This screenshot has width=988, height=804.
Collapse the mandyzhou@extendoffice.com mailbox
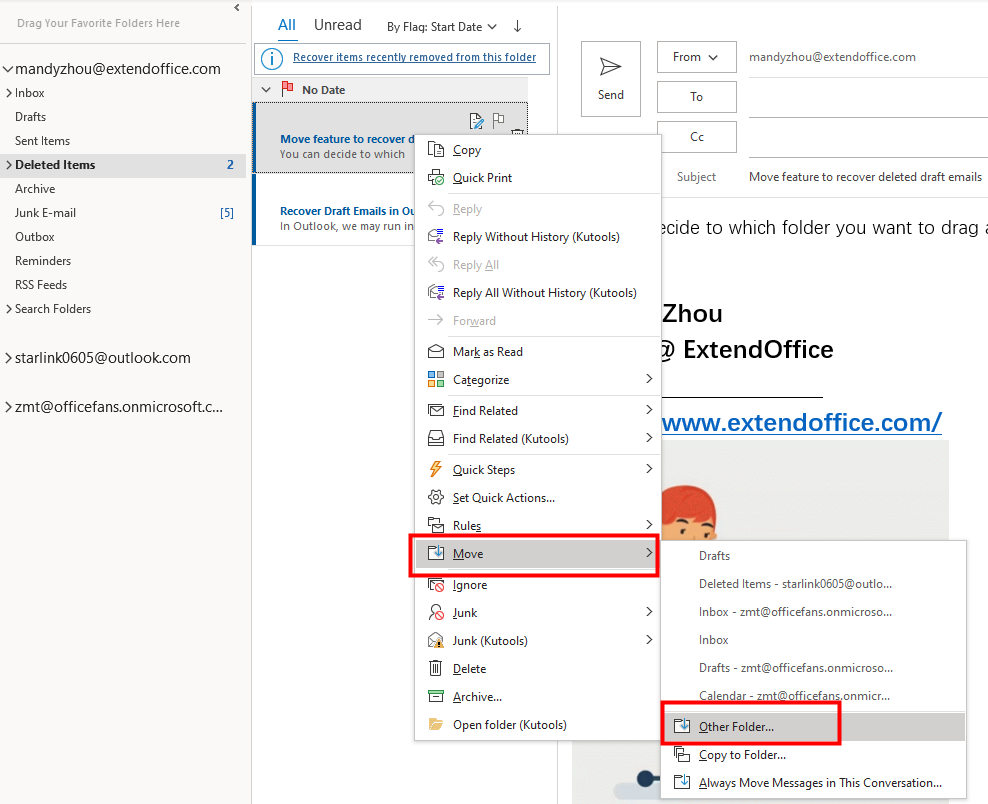(9, 68)
